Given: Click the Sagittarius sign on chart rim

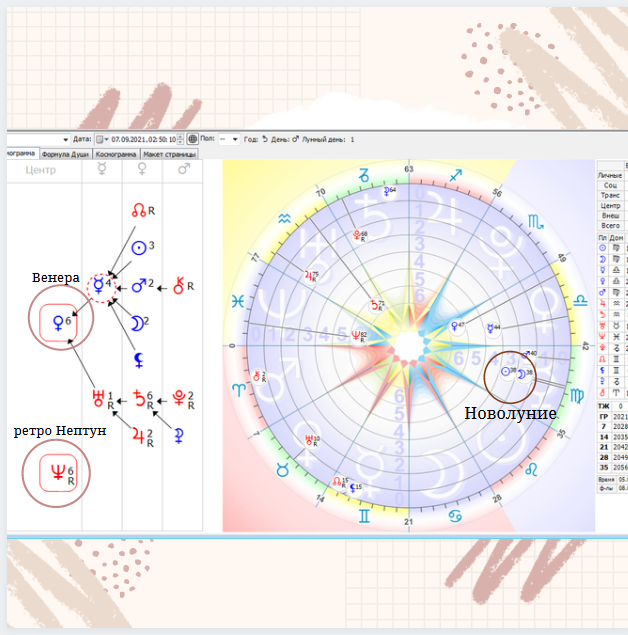Looking at the screenshot, I should (x=456, y=175).
